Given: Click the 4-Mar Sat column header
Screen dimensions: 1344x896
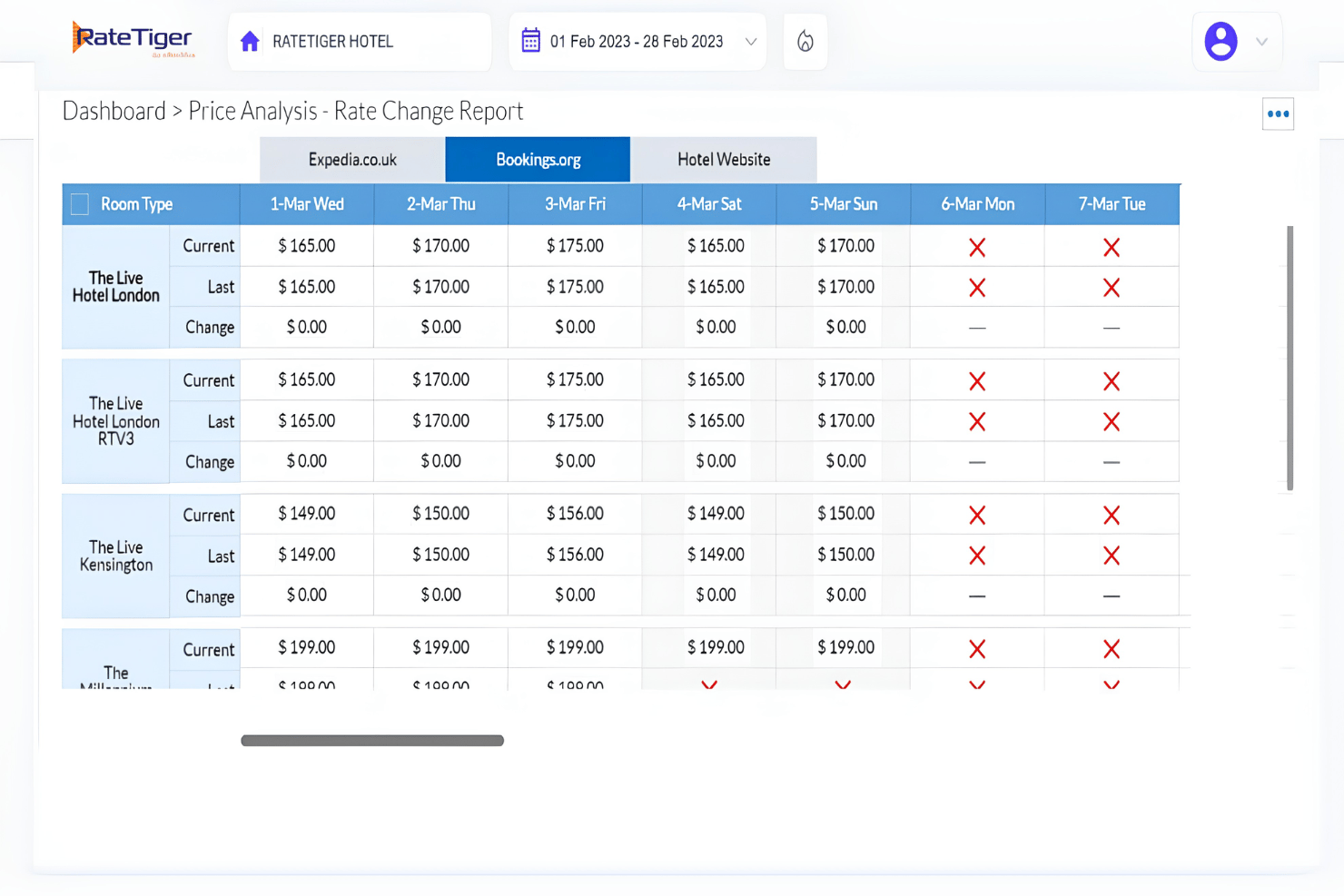Looking at the screenshot, I should coord(709,204).
